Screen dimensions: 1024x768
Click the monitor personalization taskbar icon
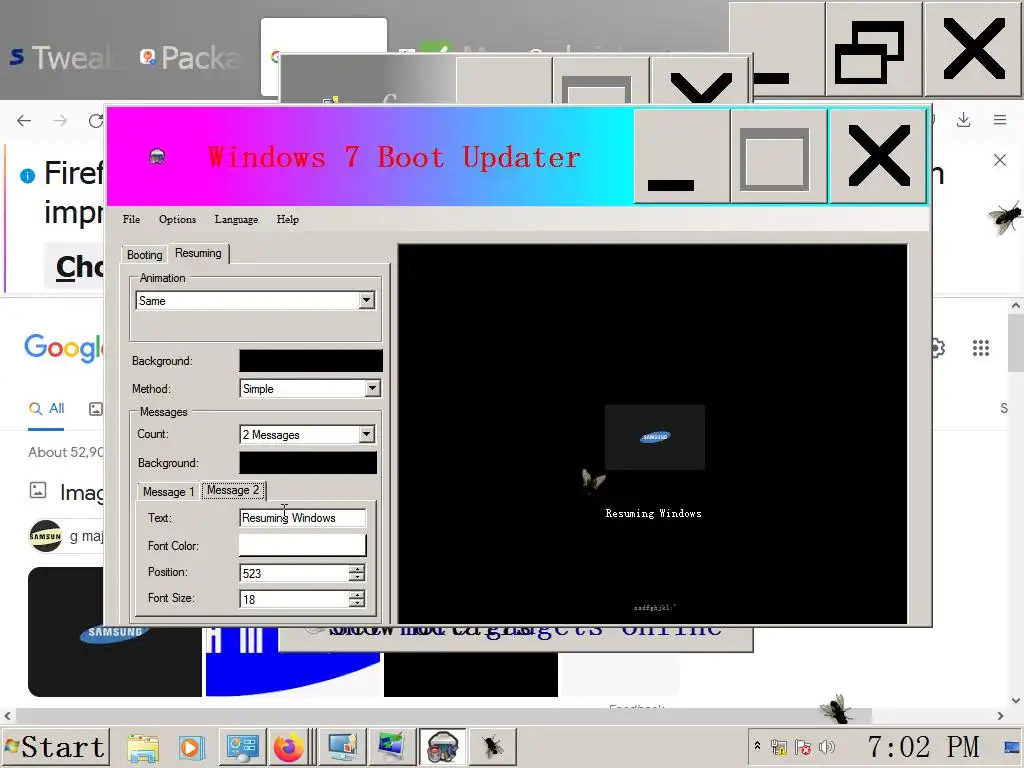[342, 747]
